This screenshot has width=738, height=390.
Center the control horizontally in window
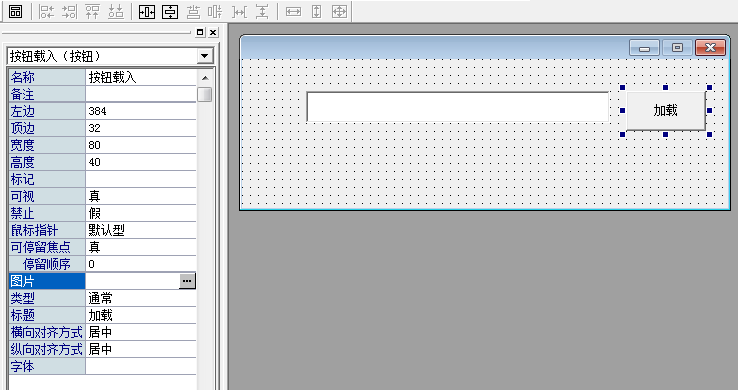[147, 12]
